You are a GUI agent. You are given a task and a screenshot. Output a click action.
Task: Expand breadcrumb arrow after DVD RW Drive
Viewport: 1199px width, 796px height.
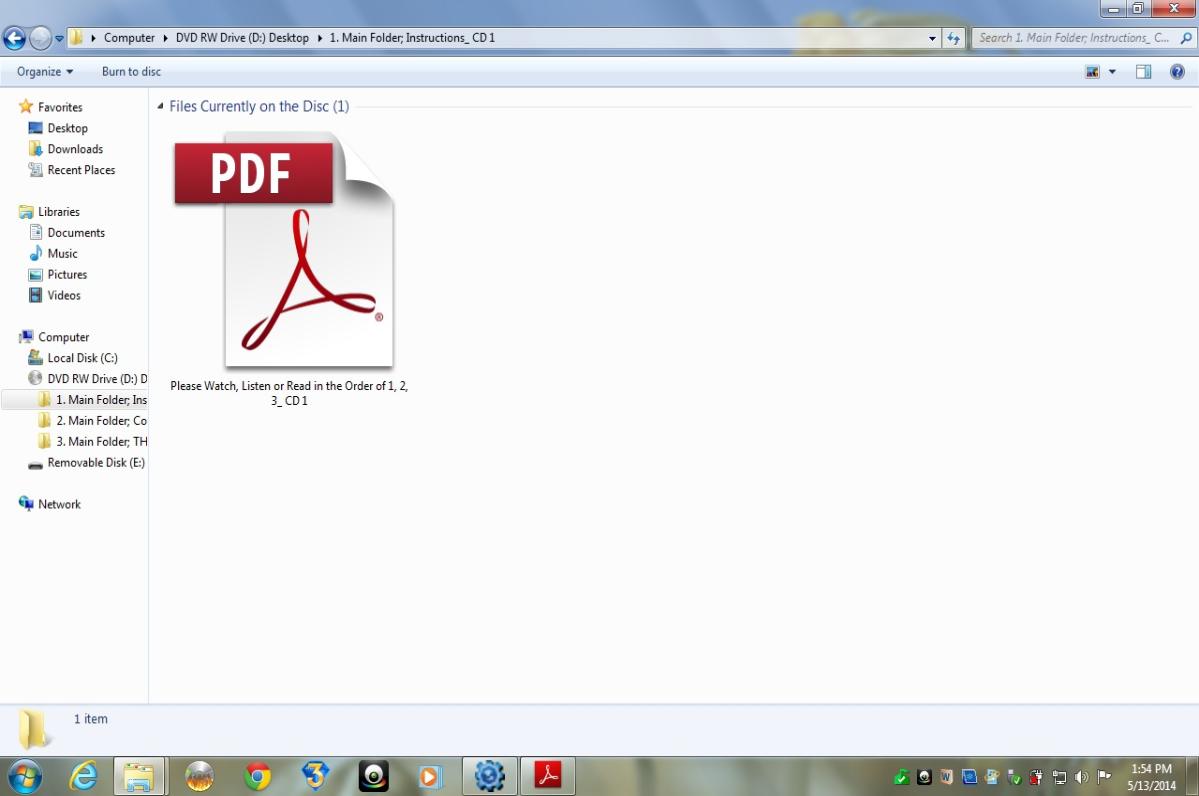(x=320, y=38)
